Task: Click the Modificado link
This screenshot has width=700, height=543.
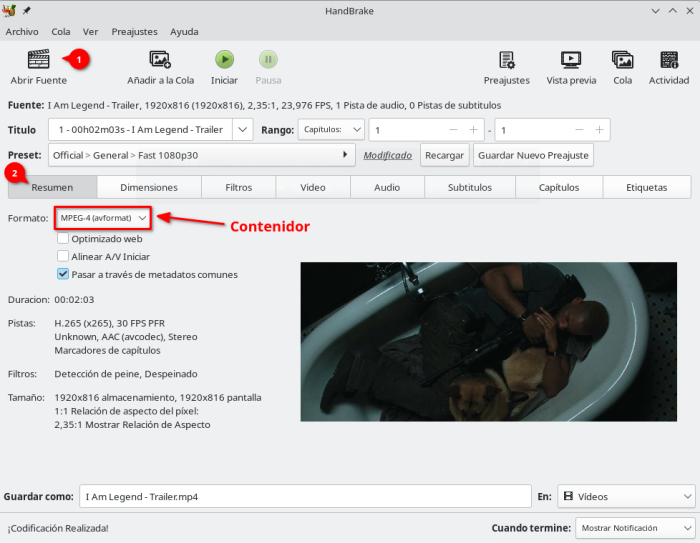Action: 388,155
